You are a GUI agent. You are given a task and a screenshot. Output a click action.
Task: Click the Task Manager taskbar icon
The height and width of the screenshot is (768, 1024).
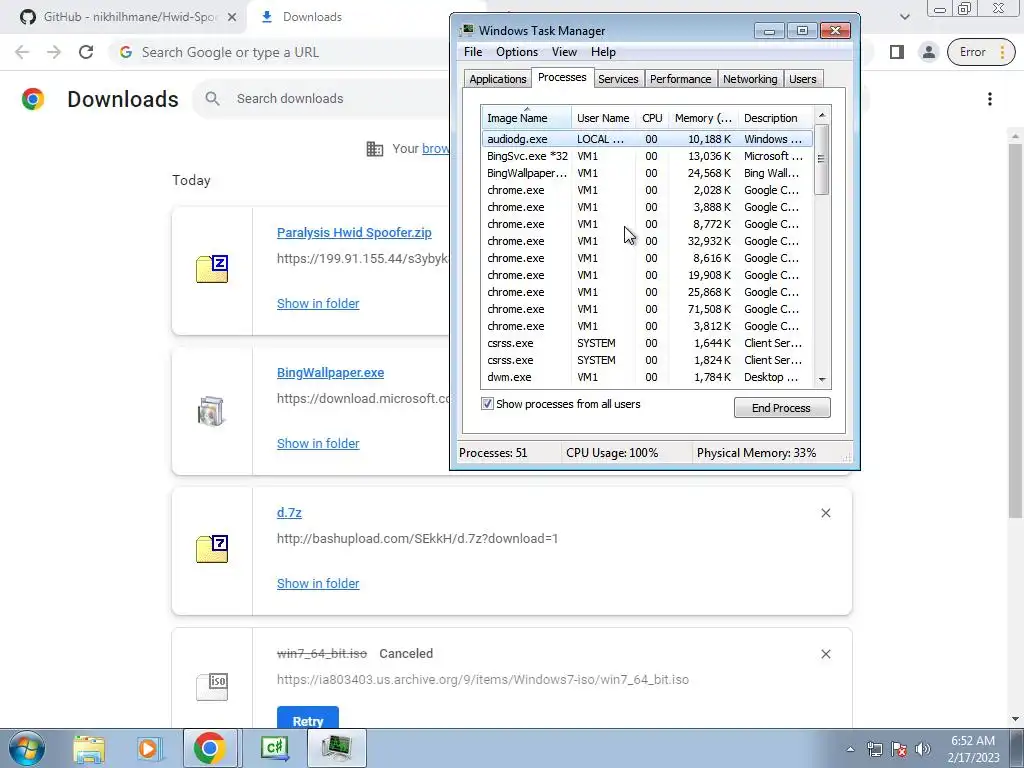pyautogui.click(x=337, y=748)
